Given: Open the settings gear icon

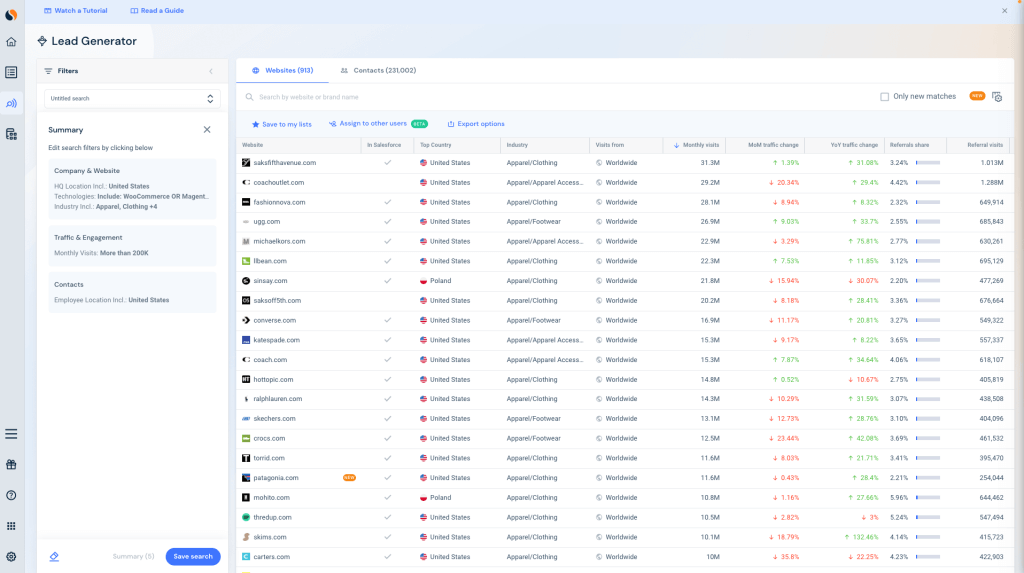Looking at the screenshot, I should click(11, 557).
